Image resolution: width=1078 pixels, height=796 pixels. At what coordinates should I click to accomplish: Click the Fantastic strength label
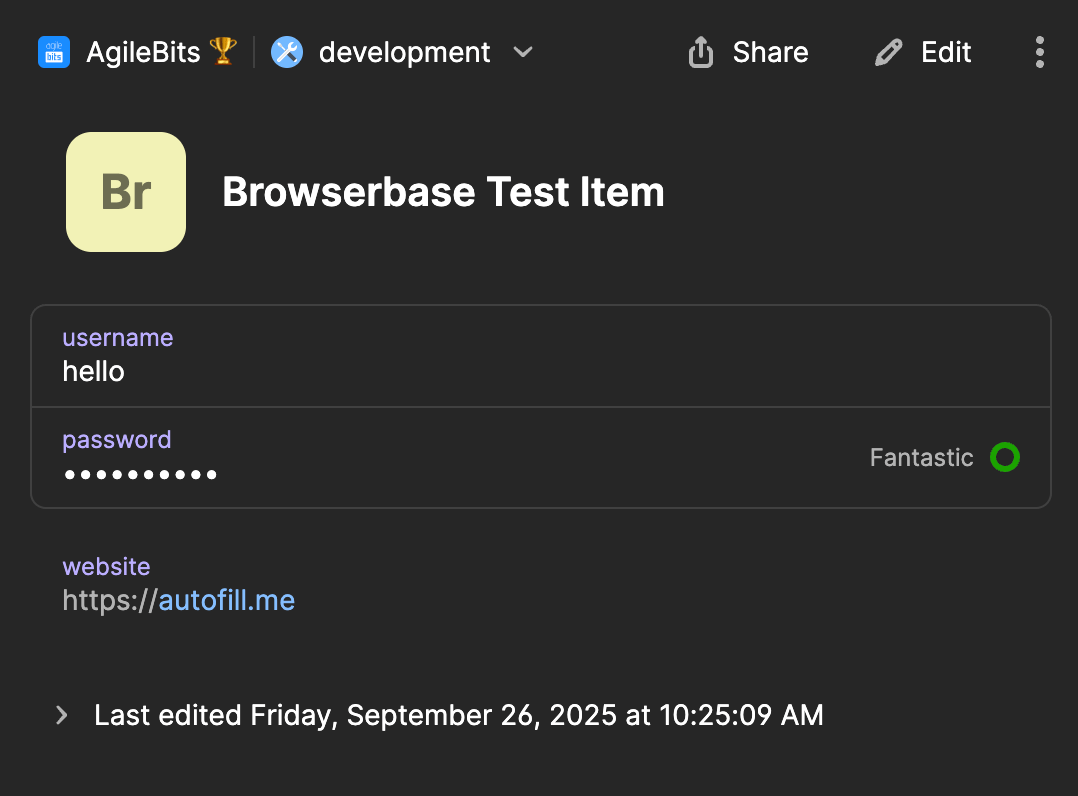pyautogui.click(x=921, y=458)
